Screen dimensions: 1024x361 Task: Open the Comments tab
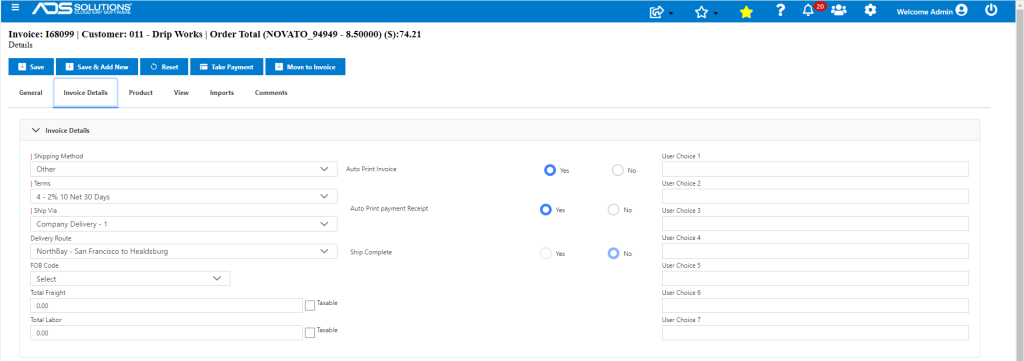point(271,93)
